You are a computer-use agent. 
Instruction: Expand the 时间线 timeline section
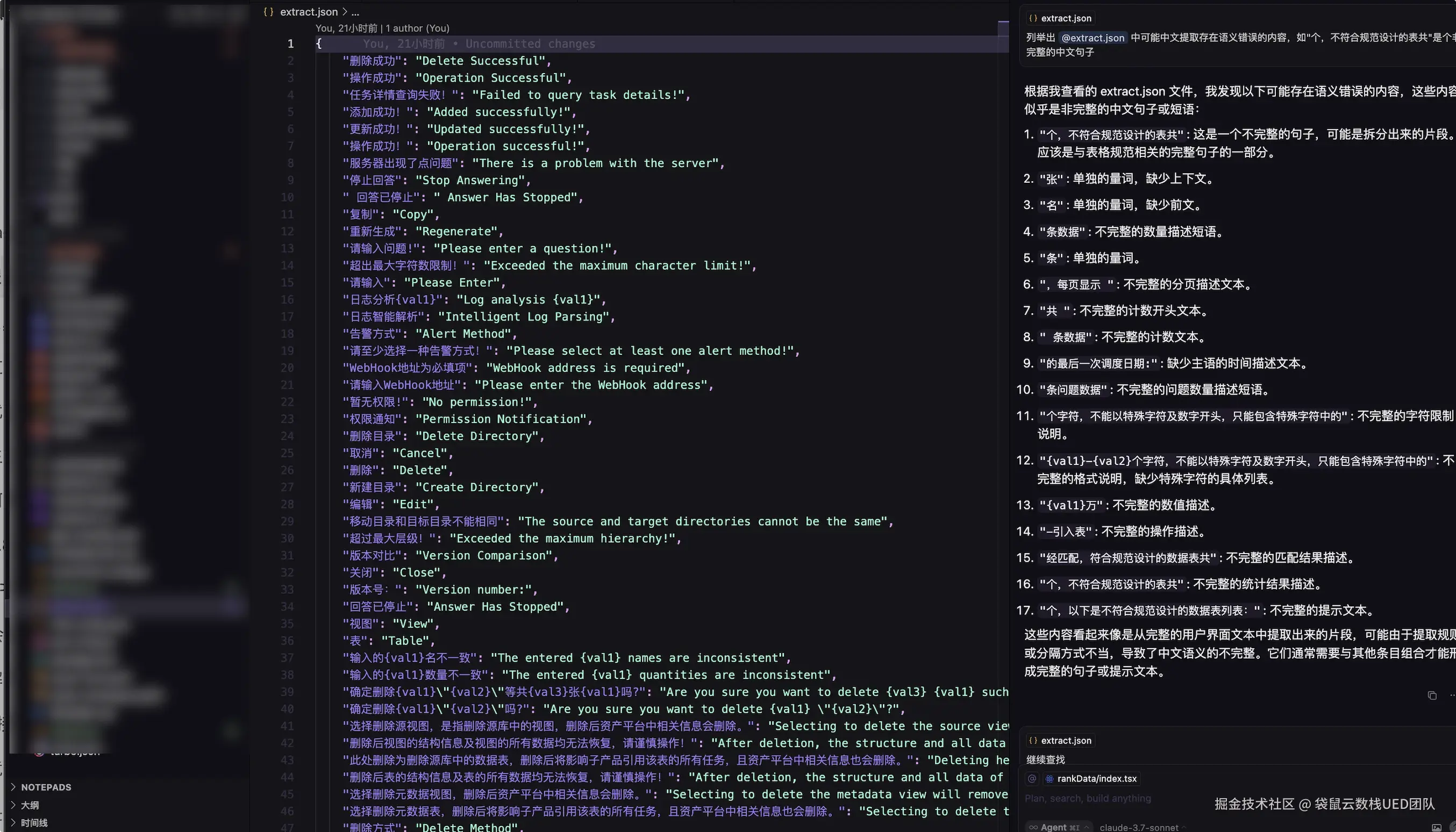tap(34, 822)
